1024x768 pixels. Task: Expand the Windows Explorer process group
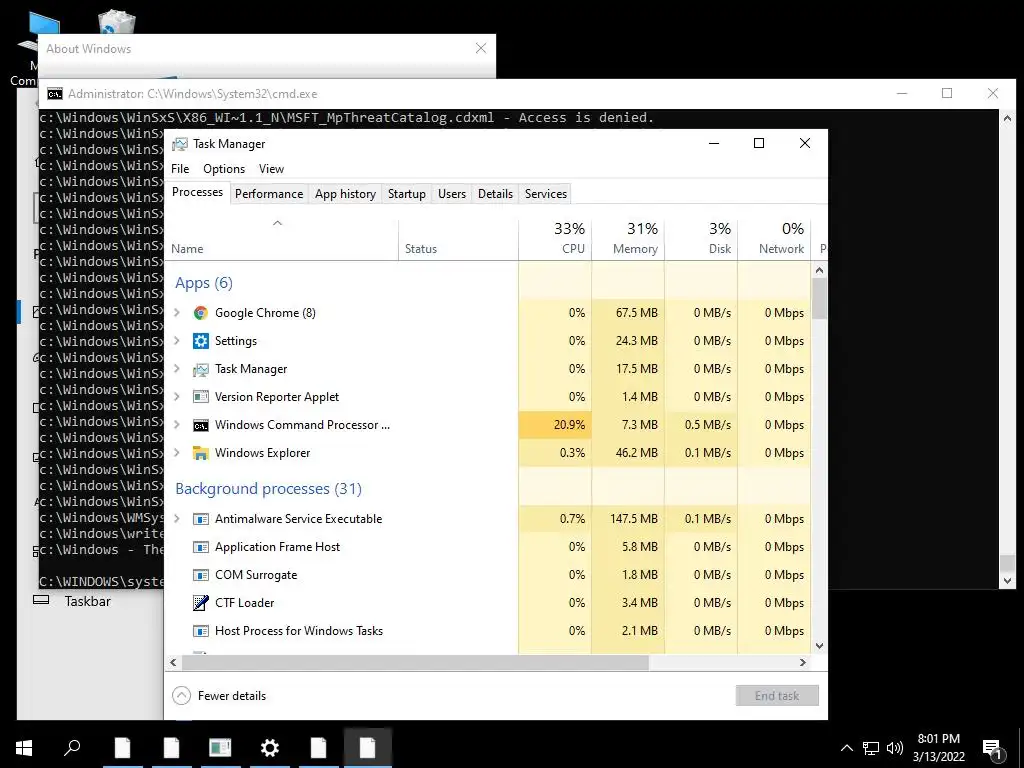point(176,453)
